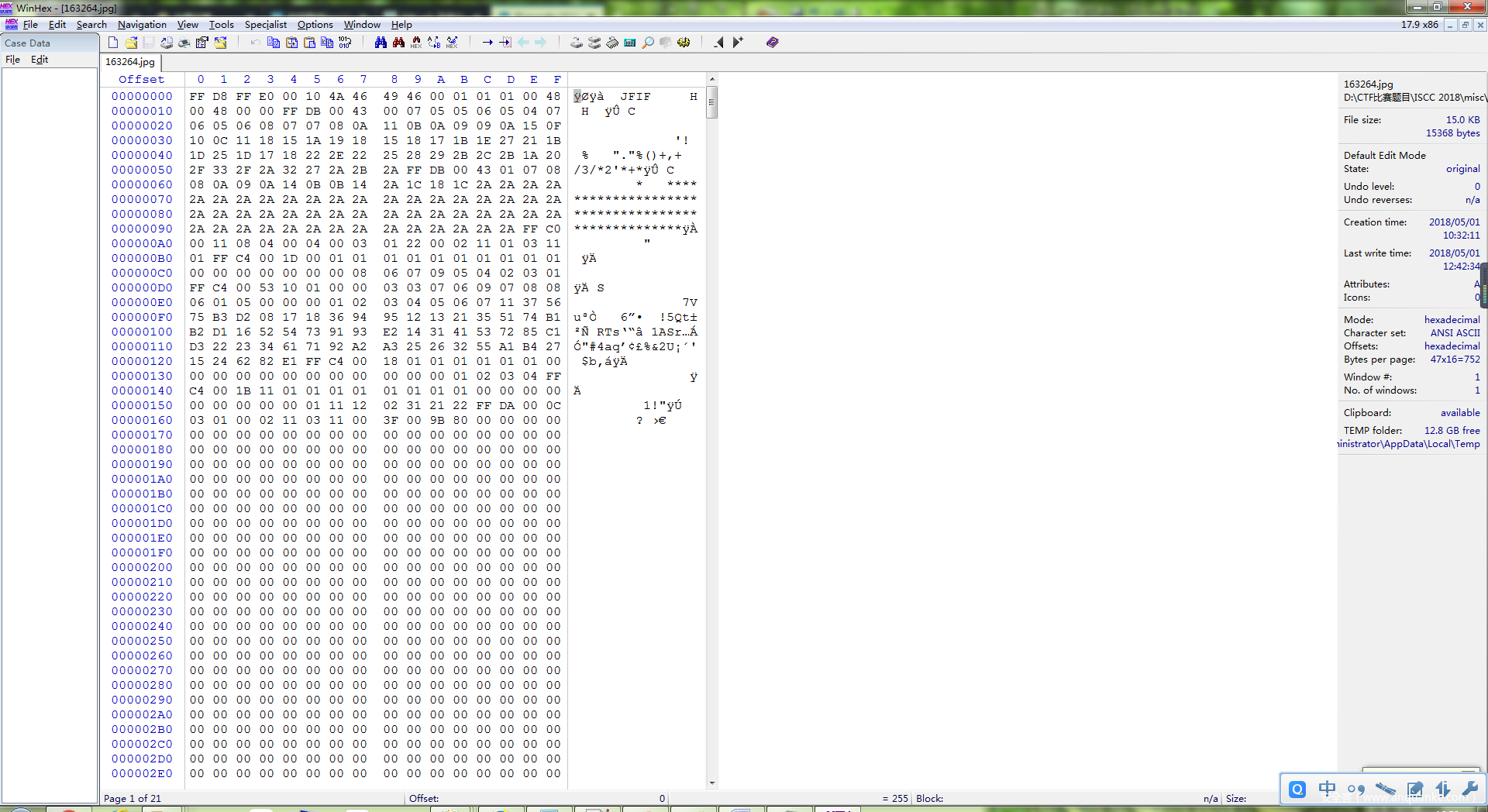Image resolution: width=1488 pixels, height=812 pixels.
Task: Click file size value '15368 bytes'
Action: click(x=1452, y=133)
